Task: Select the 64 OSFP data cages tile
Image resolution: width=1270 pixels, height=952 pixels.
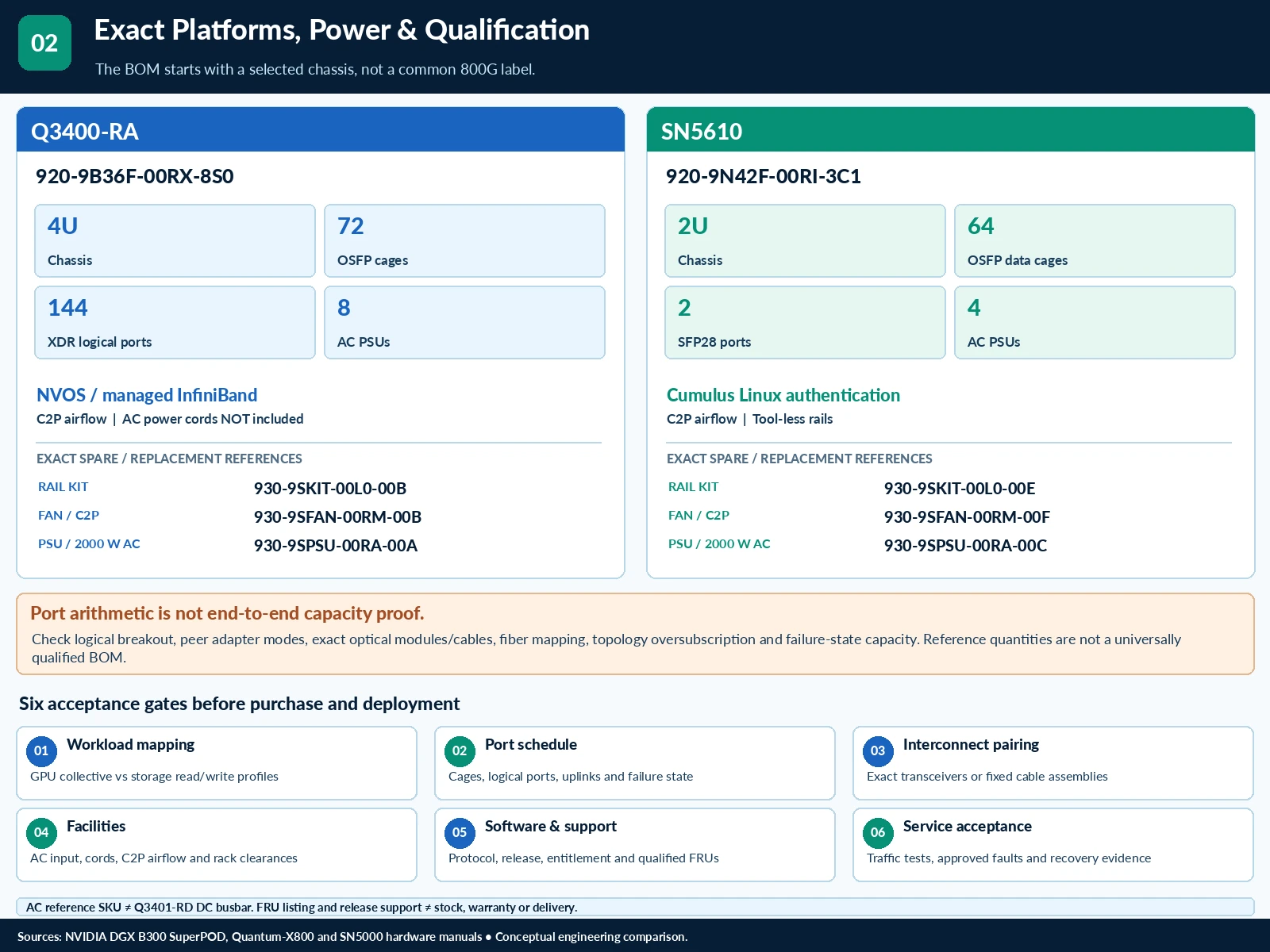Action: (1095, 241)
